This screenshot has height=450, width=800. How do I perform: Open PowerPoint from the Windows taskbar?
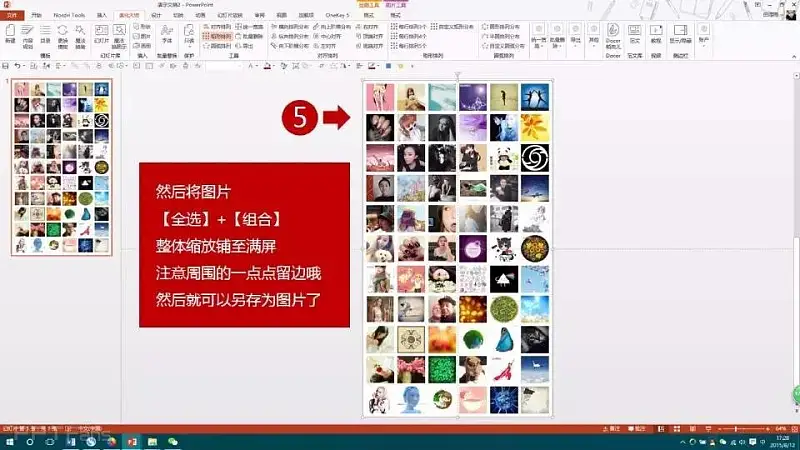(130, 441)
